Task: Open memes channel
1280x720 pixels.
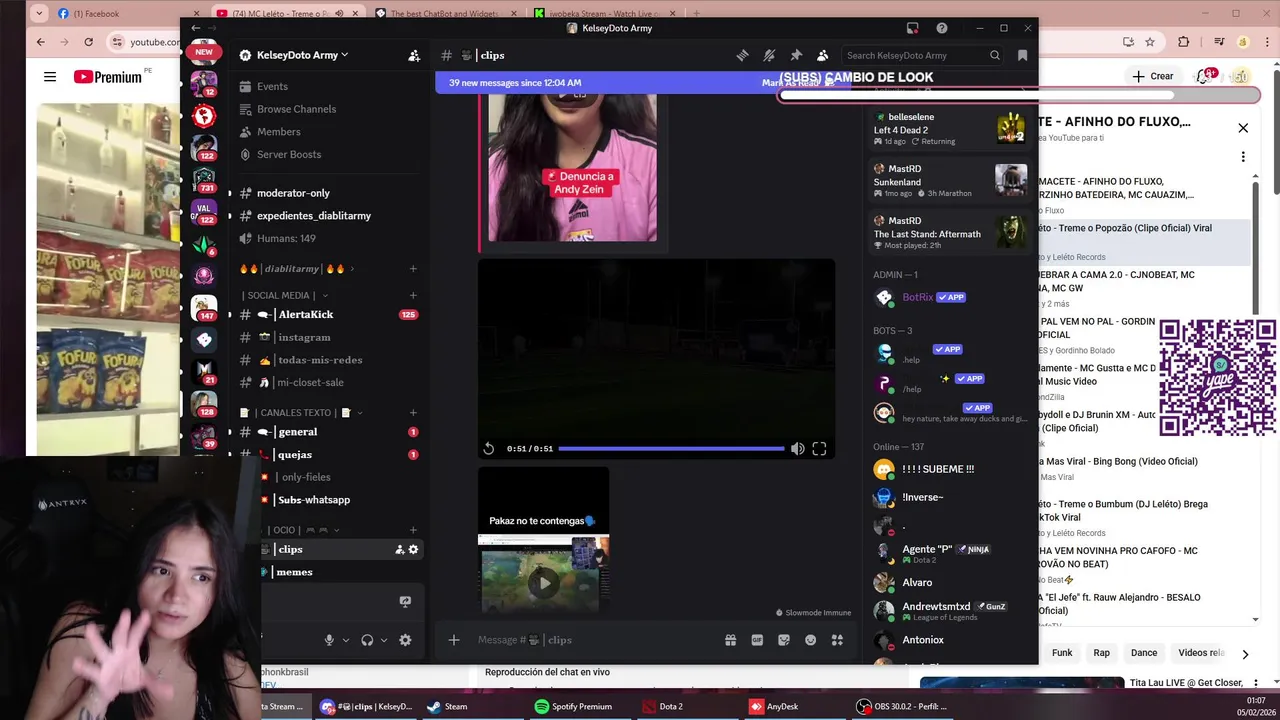Action: (x=294, y=572)
